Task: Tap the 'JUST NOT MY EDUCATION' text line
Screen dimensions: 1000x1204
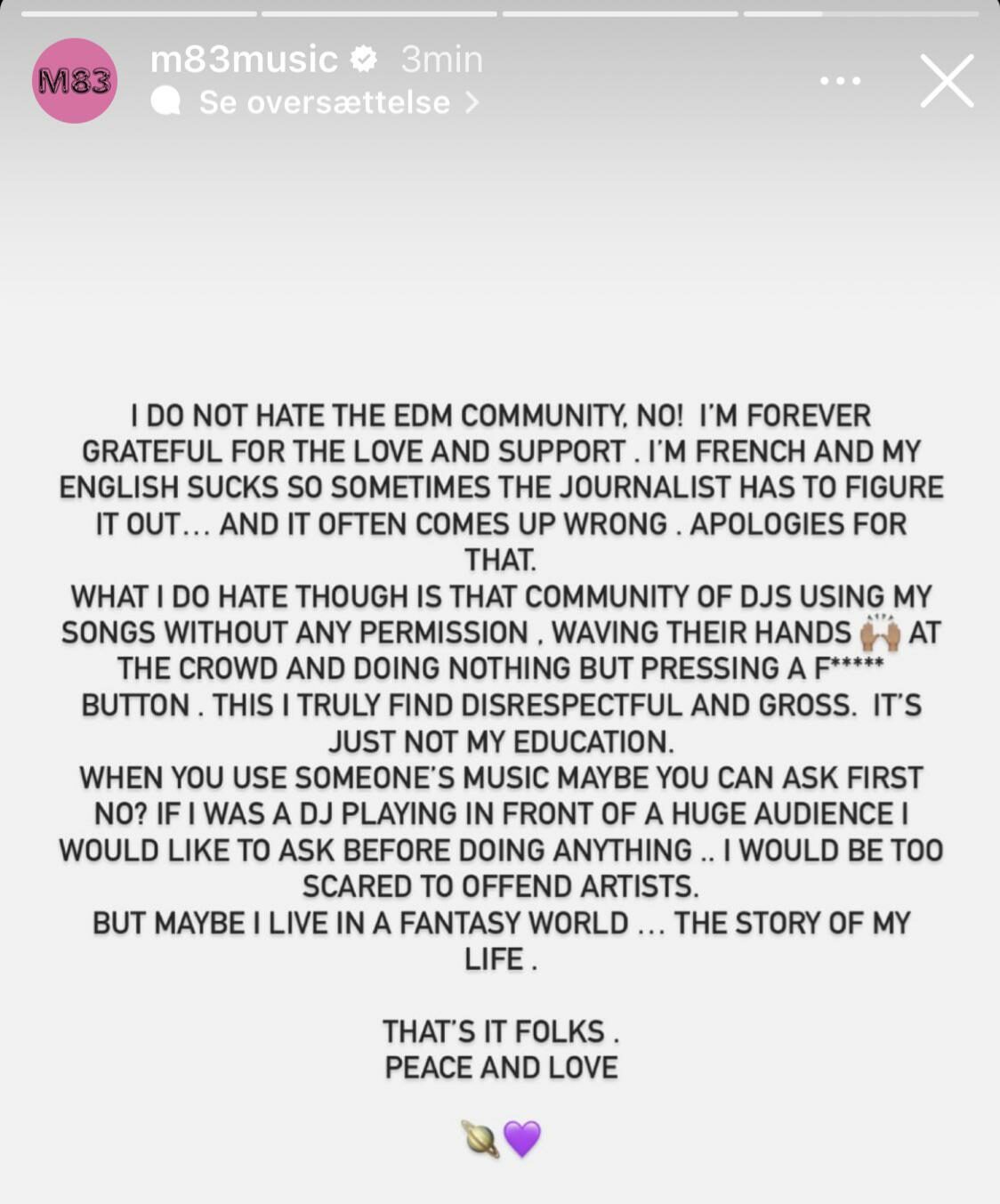Action: tap(501, 741)
